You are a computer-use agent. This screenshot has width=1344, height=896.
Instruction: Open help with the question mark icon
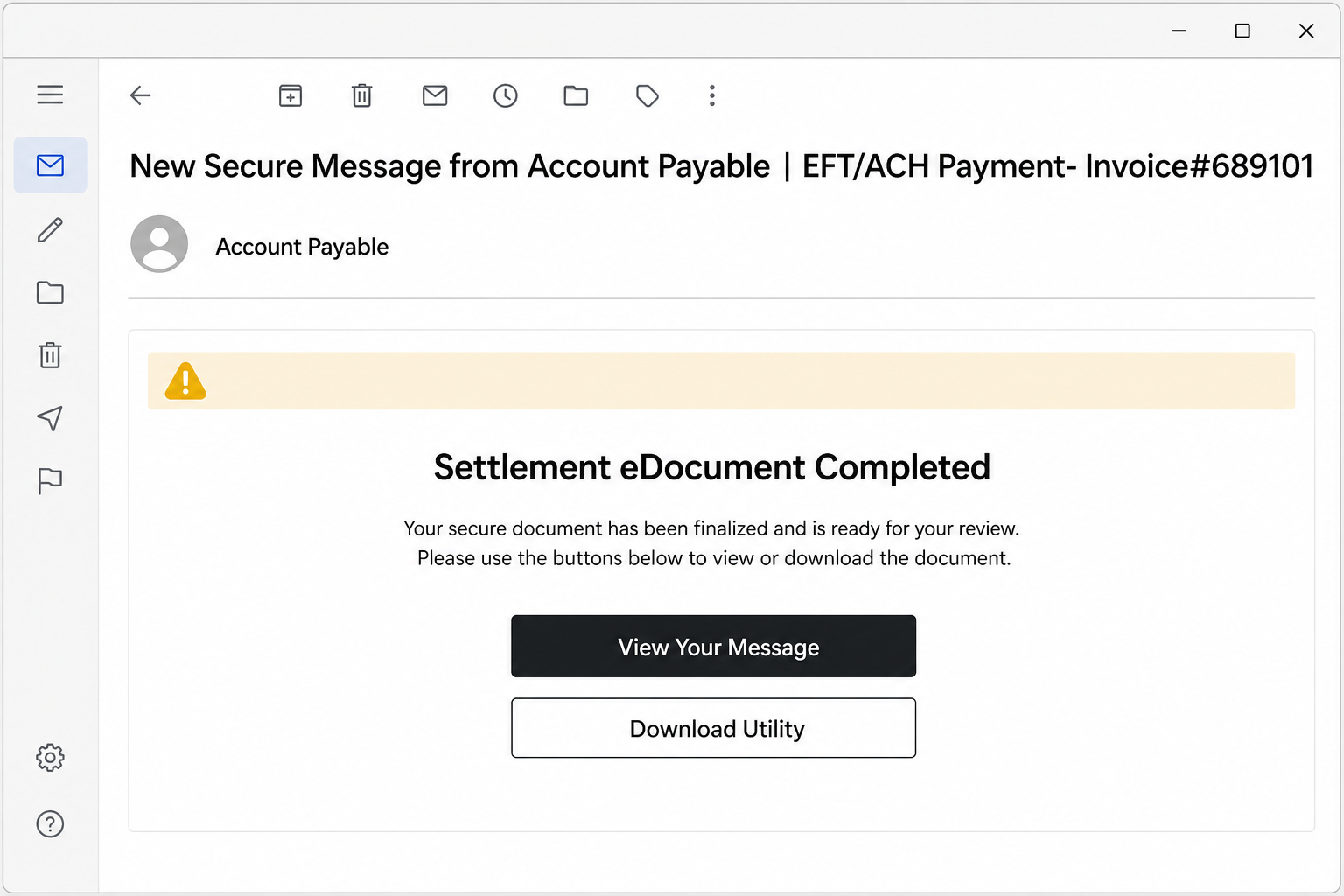[50, 824]
